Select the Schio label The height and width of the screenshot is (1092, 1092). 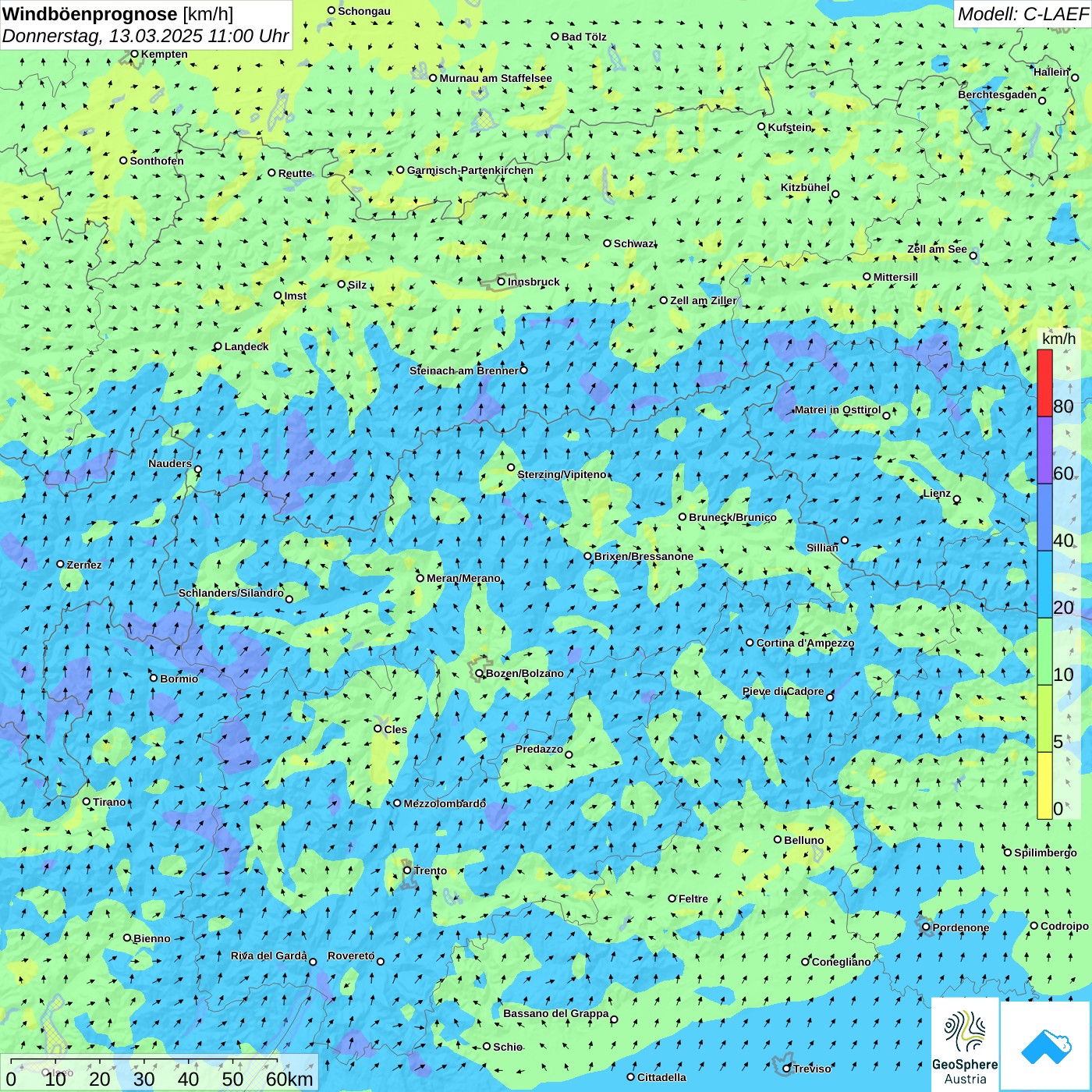click(508, 1047)
